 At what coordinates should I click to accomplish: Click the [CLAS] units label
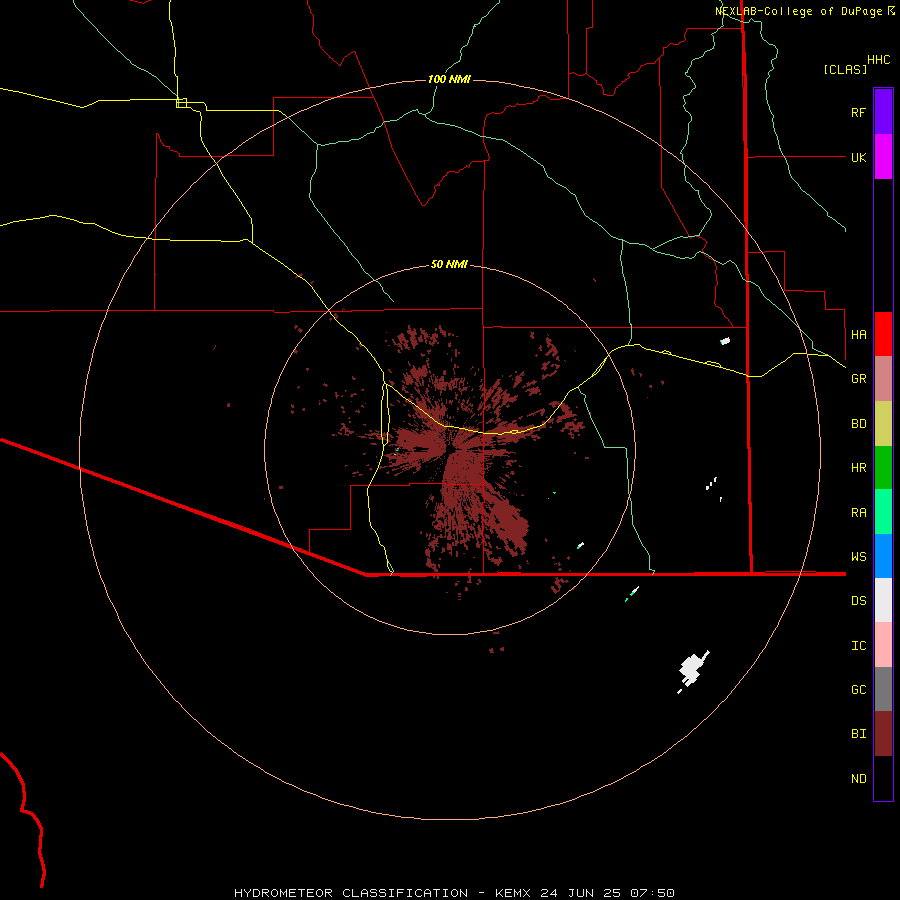tap(845, 70)
